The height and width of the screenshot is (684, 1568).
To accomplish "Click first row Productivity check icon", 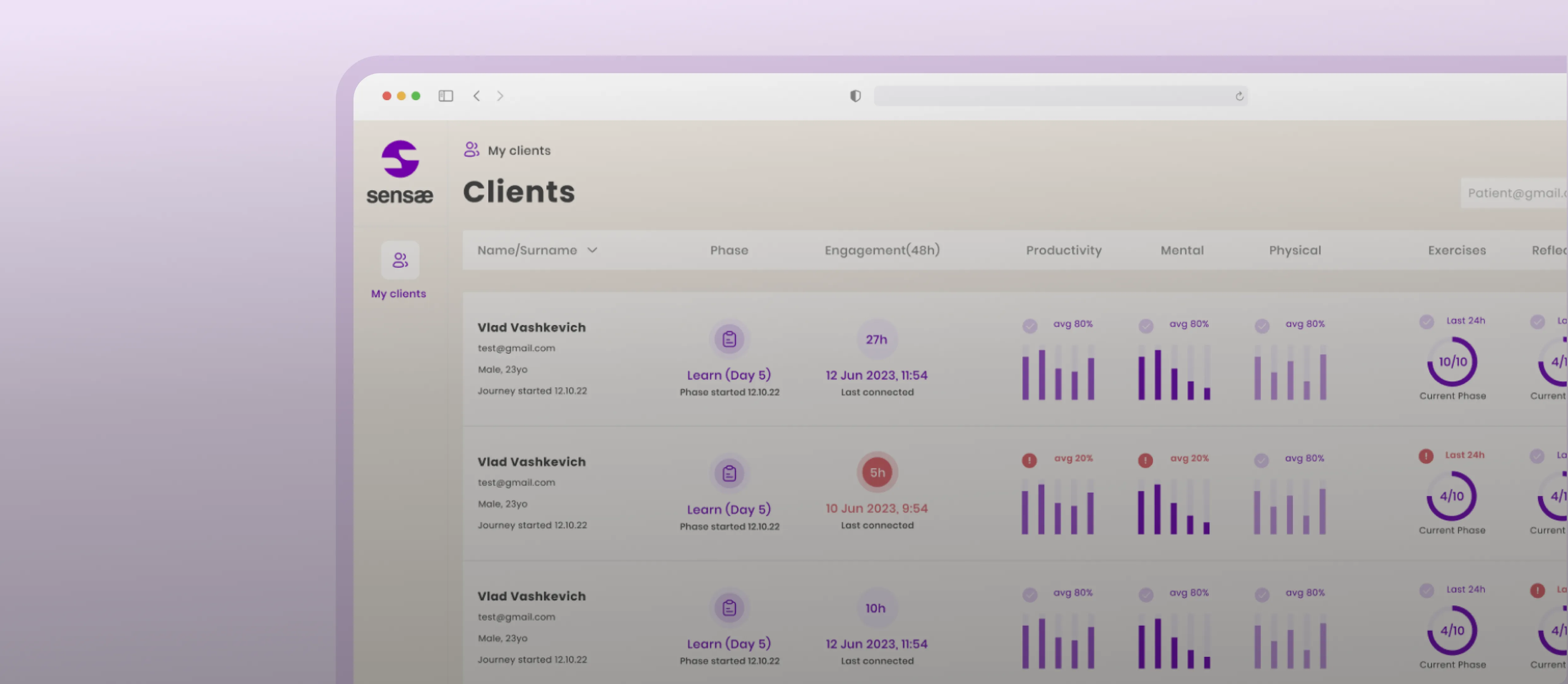I will [x=1030, y=326].
